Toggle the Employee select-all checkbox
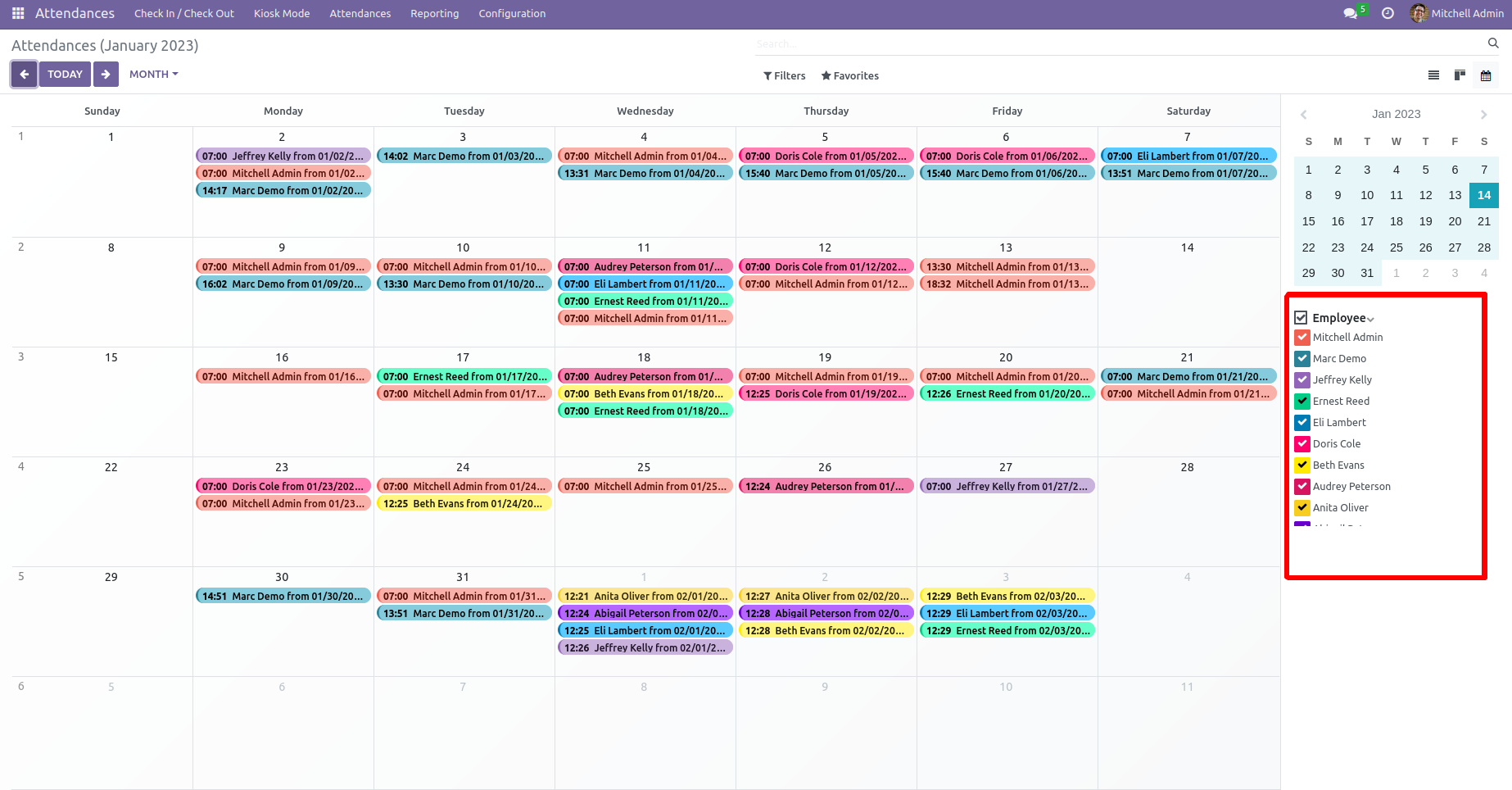1512x790 pixels. pos(1301,317)
